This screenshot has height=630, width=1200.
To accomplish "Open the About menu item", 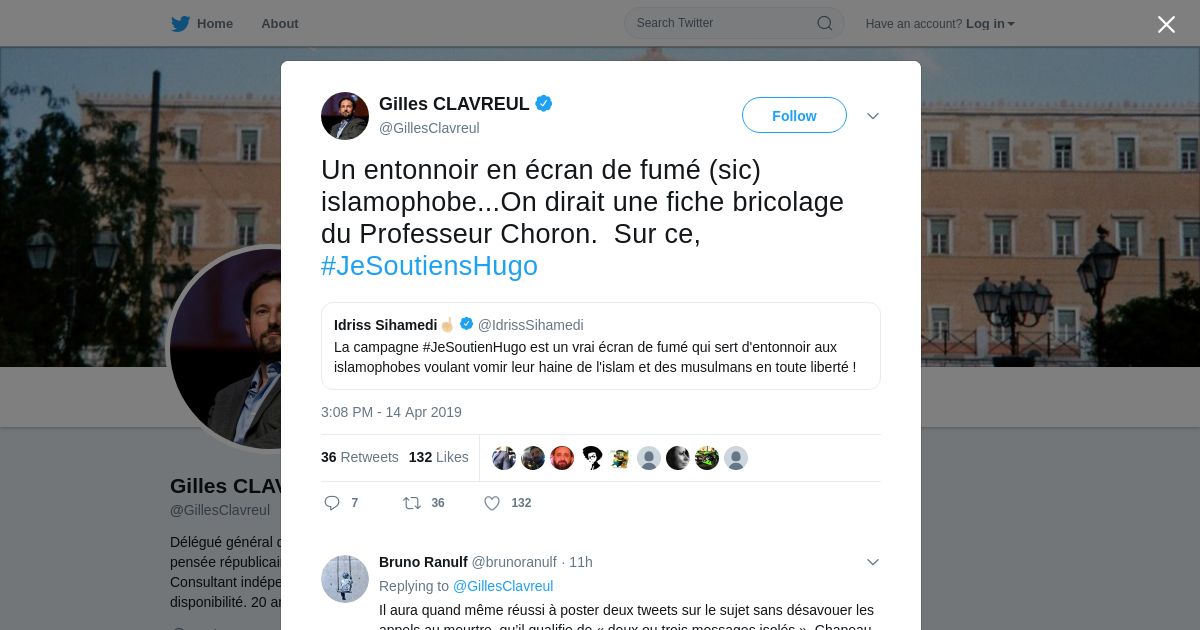I will tap(280, 24).
